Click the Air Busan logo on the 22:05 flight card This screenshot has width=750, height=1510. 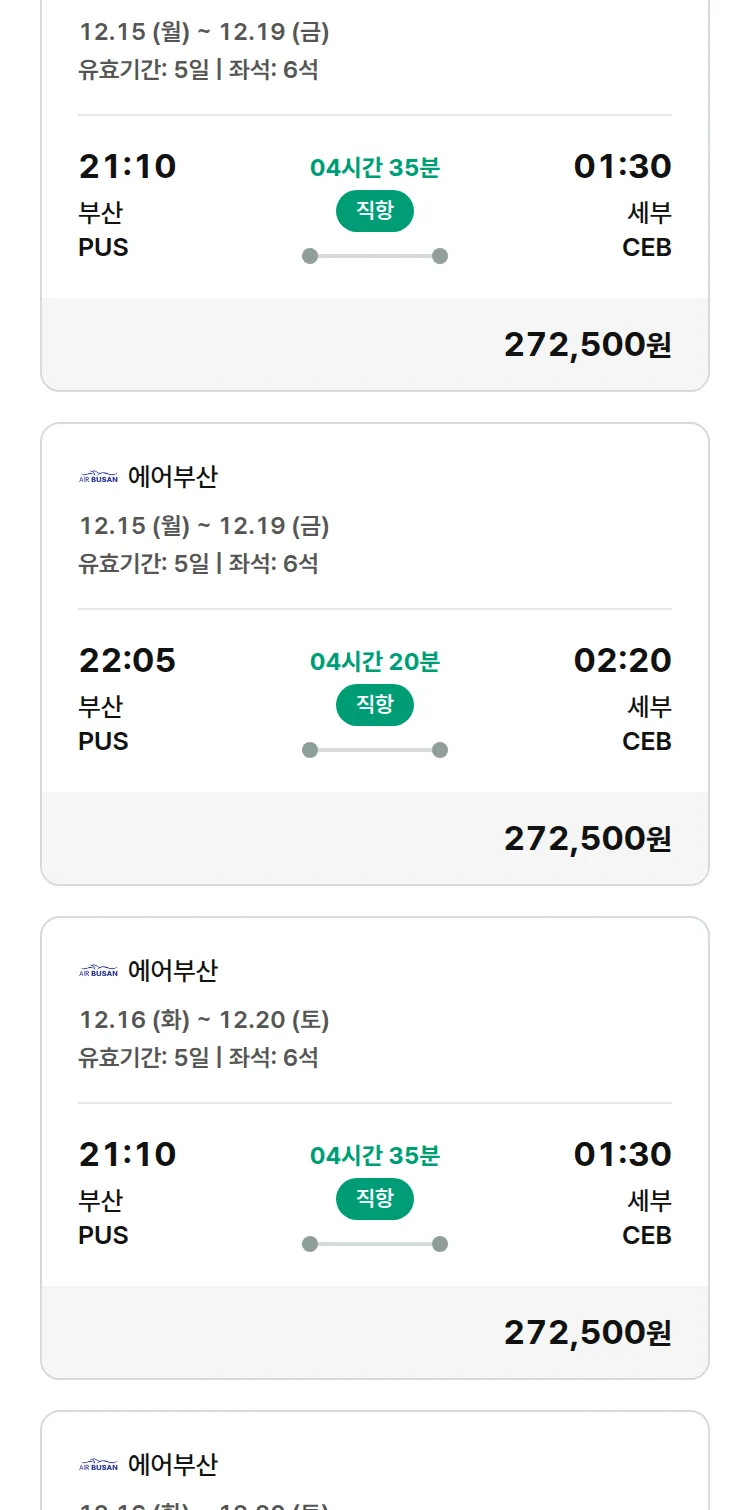click(98, 477)
